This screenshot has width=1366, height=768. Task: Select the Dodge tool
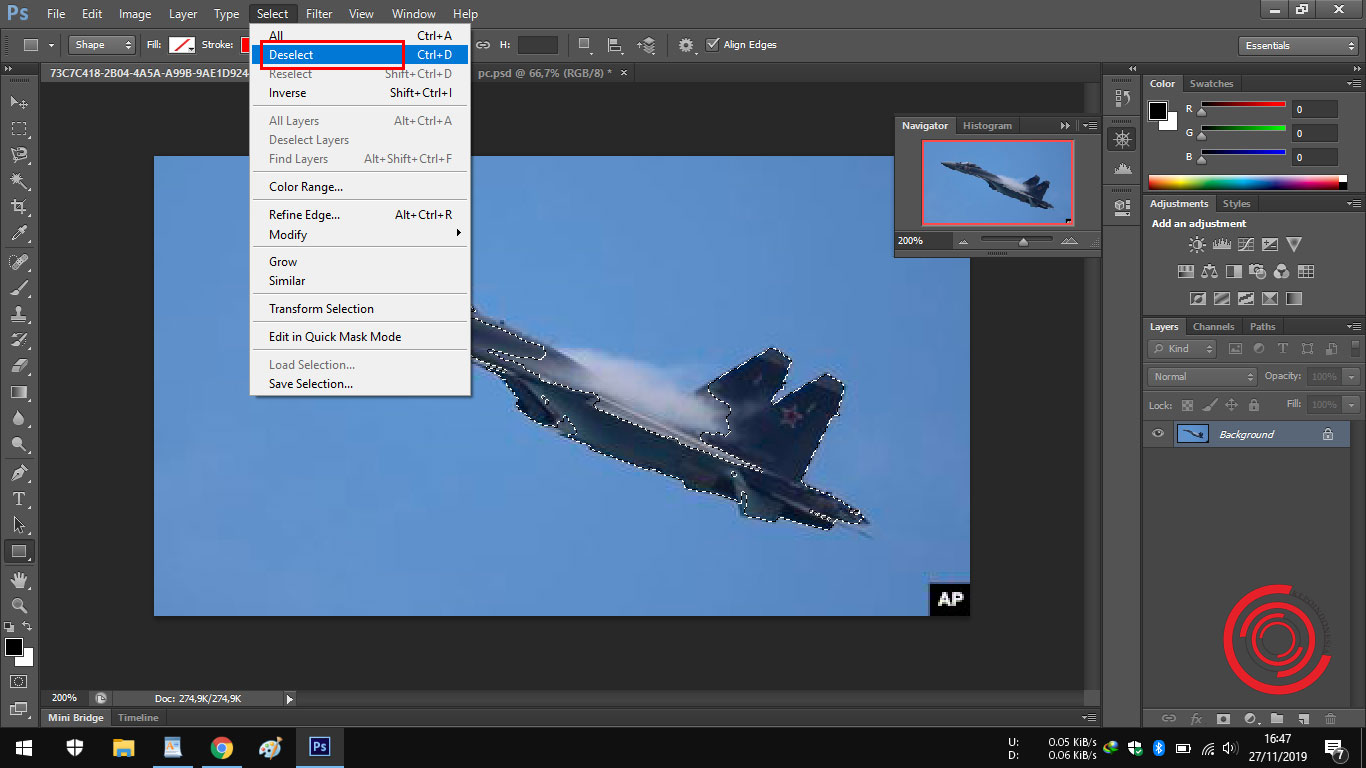(19, 444)
